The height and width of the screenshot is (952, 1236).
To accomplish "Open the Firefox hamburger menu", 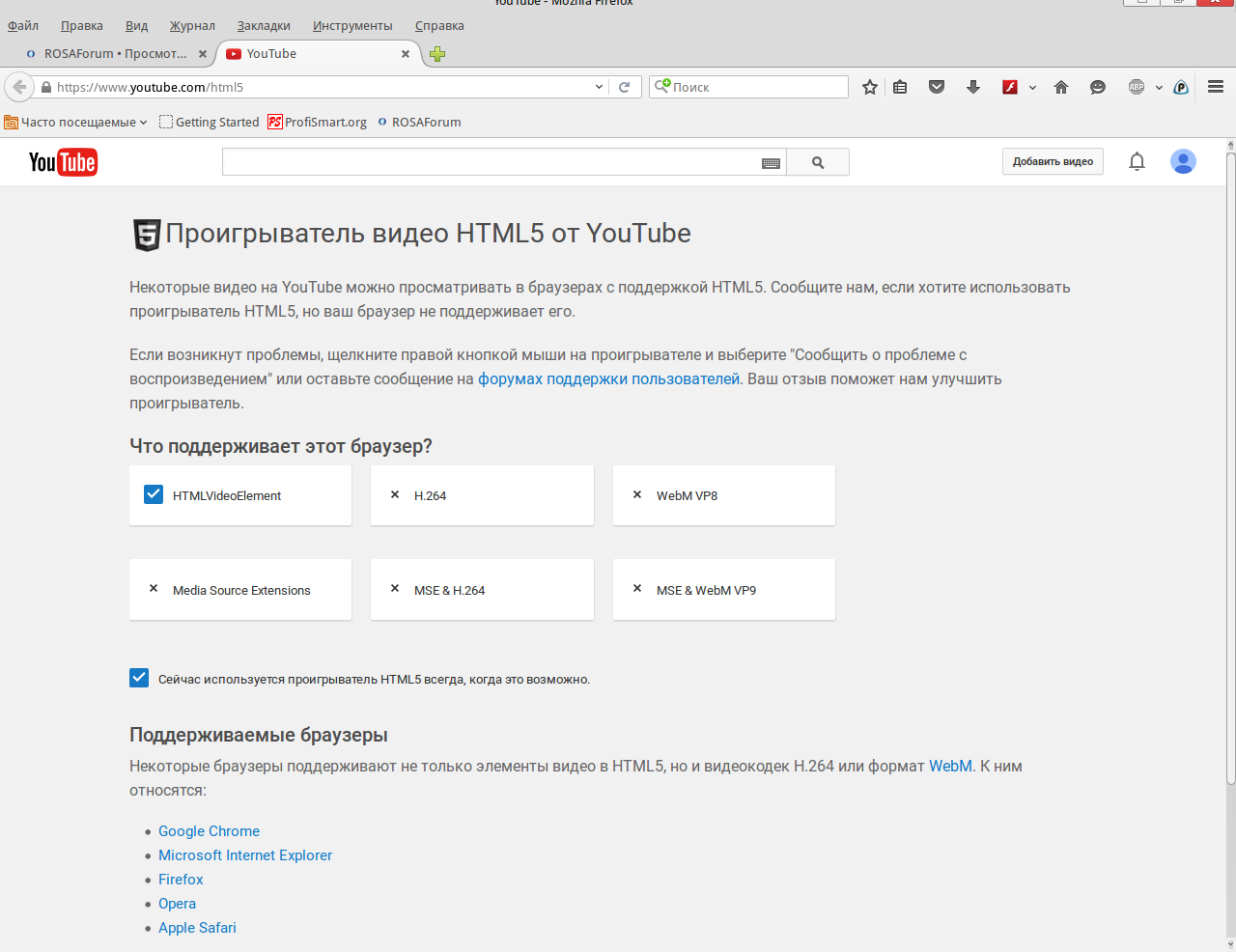I will [1216, 87].
